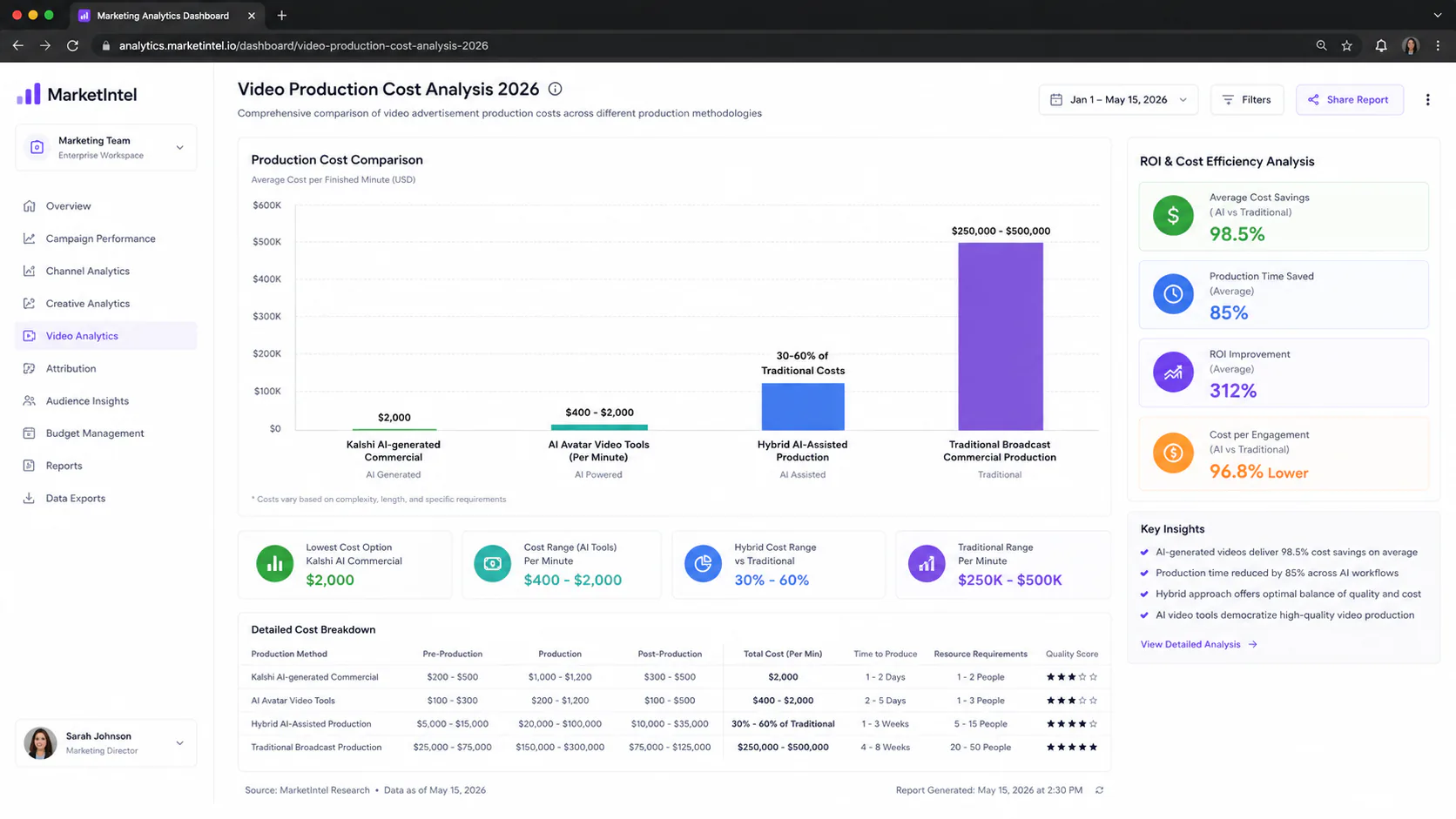This screenshot has width=1456, height=819.
Task: Close the Marketing Analytics Dashboard tab
Action: coord(252,16)
